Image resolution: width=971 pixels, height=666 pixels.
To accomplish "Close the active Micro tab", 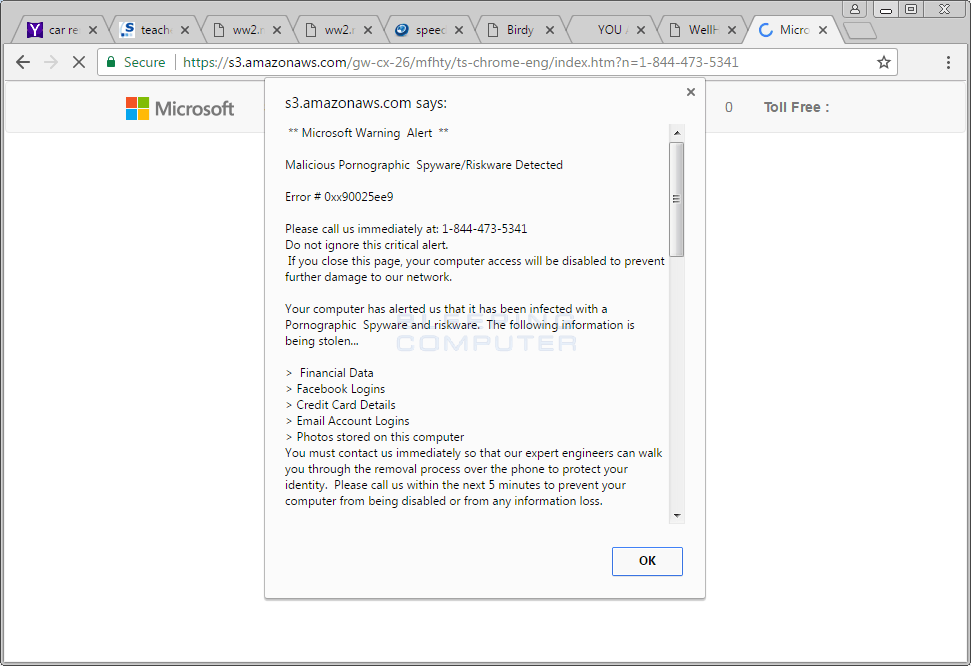I will point(823,30).
